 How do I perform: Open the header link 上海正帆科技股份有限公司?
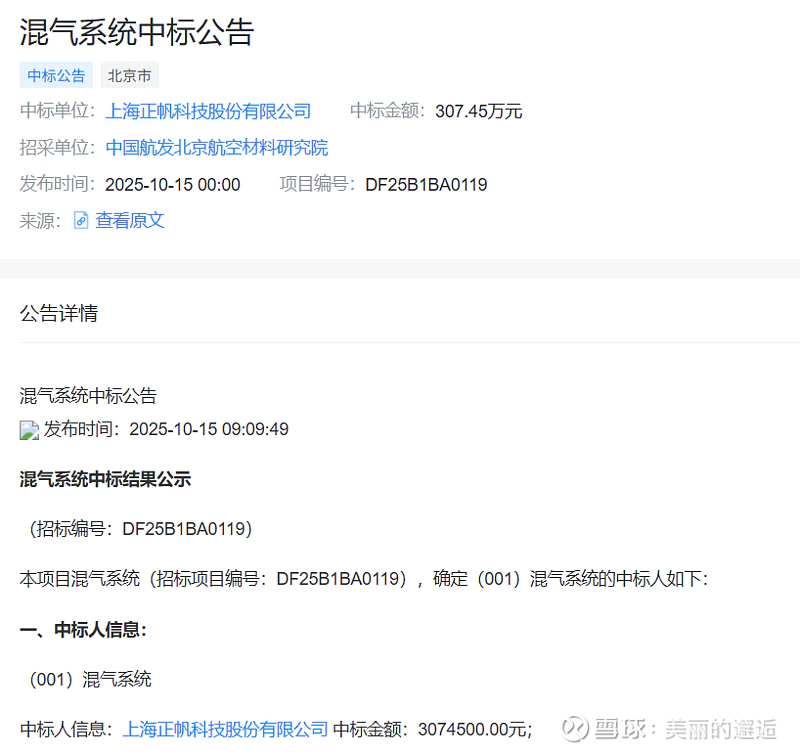pyautogui.click(x=208, y=111)
